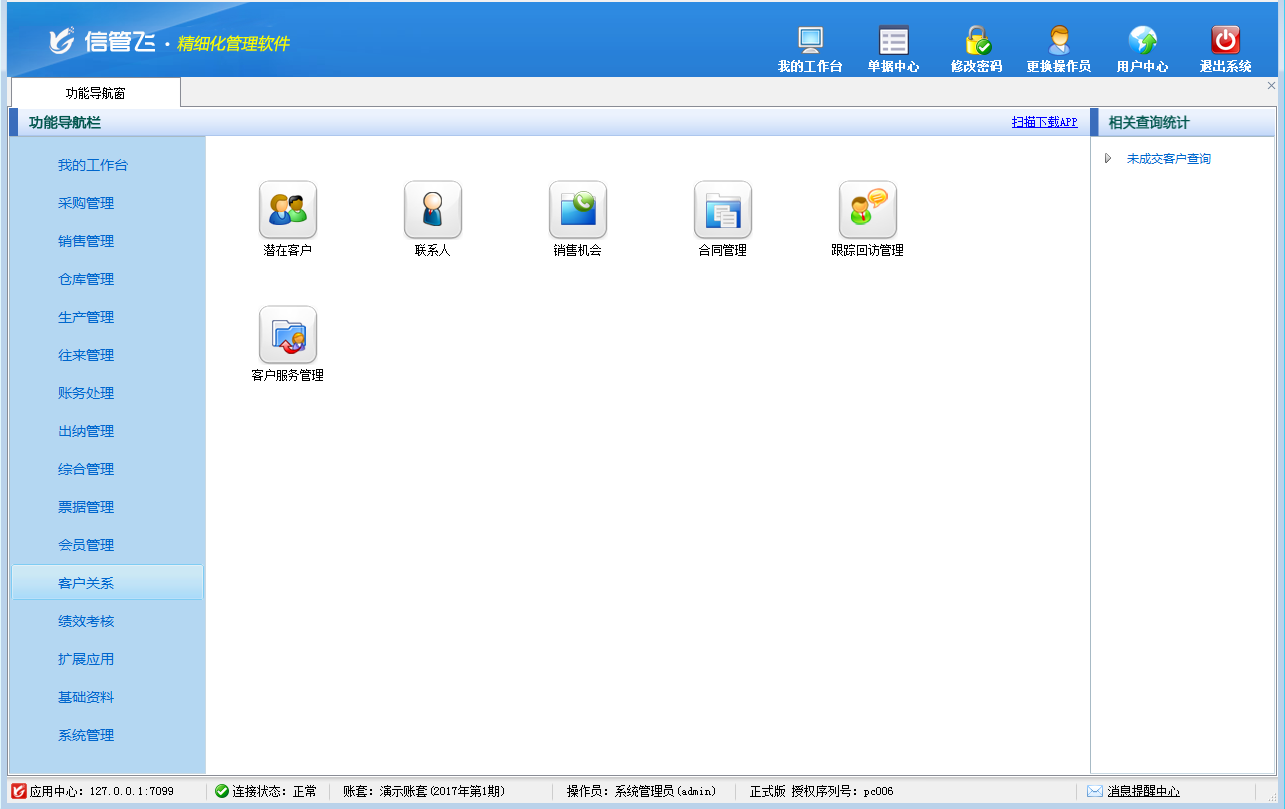The height and width of the screenshot is (809, 1285).
Task: Open 单据中心 from the top toolbar
Action: point(893,41)
